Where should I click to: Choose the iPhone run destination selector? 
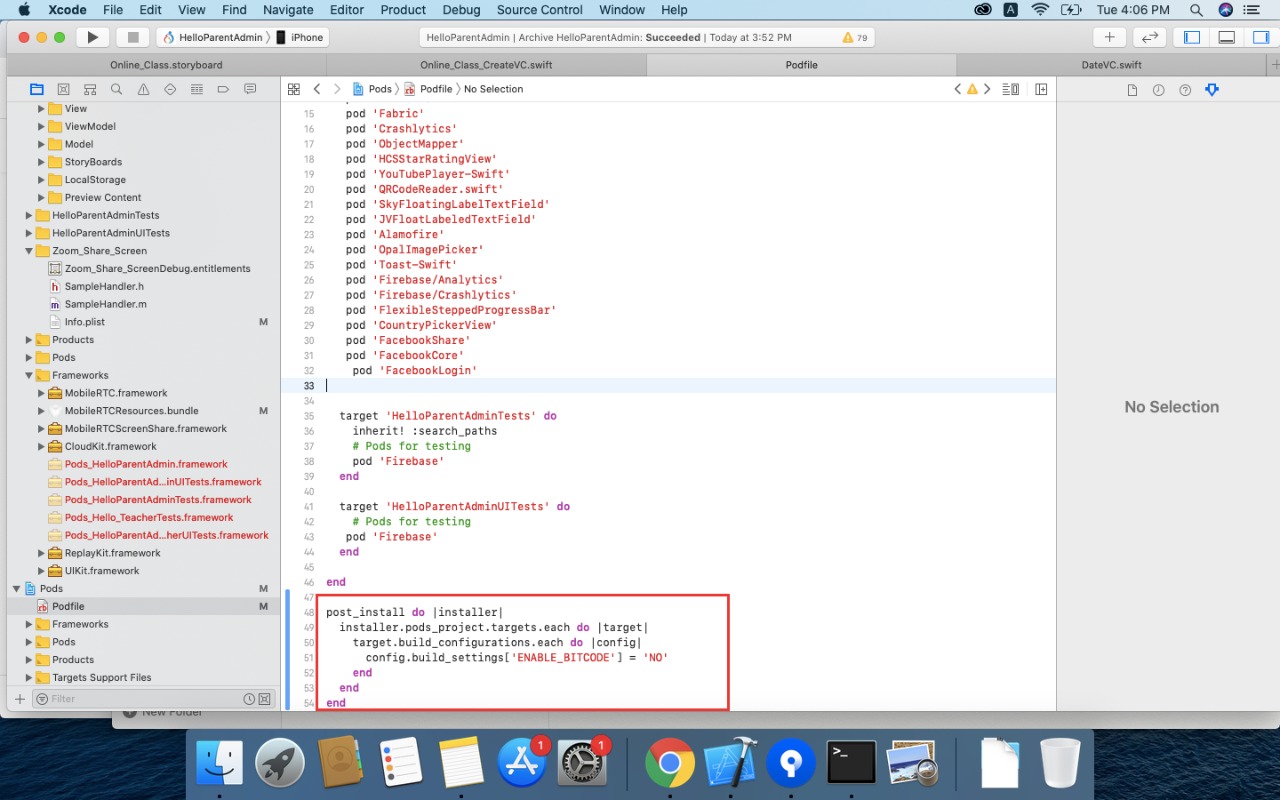tap(300, 37)
